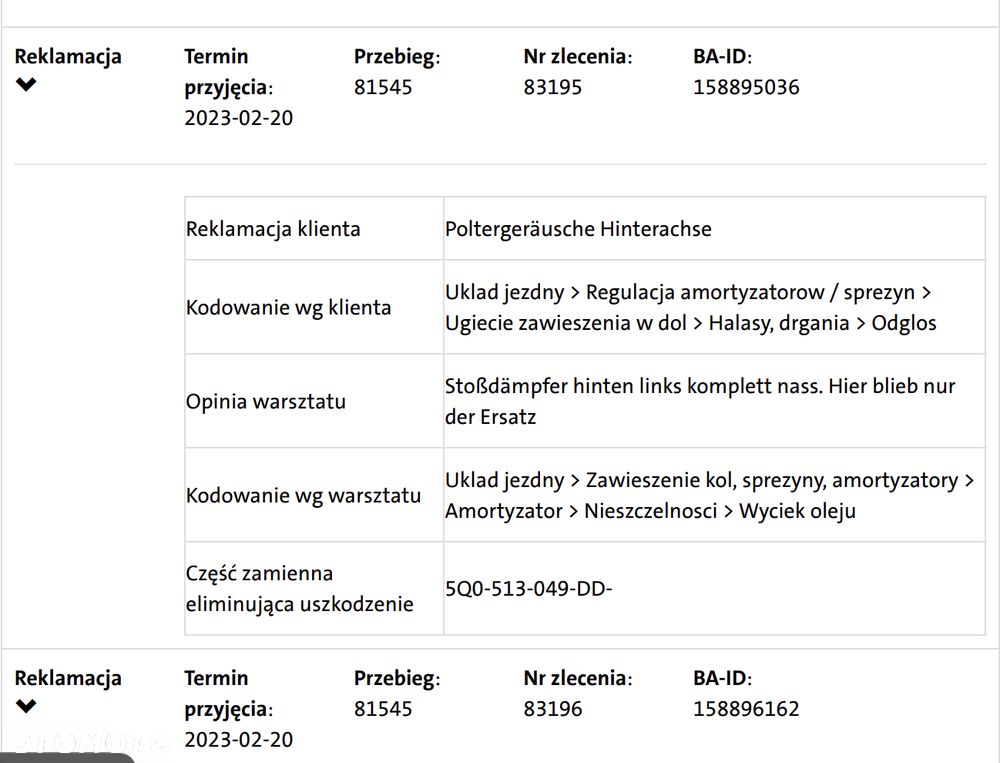
Task: Click part number 5Q0-513-049-DD-
Action: coord(528,588)
